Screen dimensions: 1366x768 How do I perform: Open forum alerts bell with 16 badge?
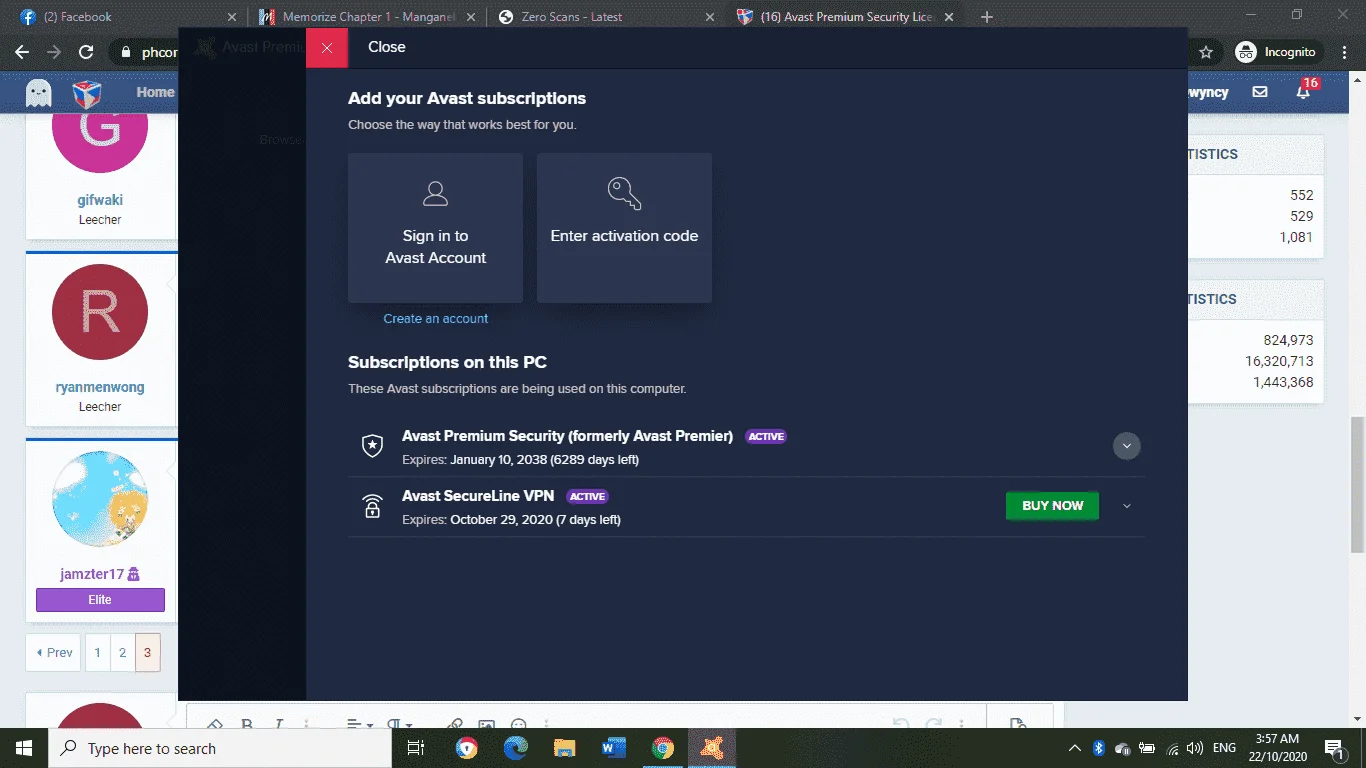pos(1304,92)
